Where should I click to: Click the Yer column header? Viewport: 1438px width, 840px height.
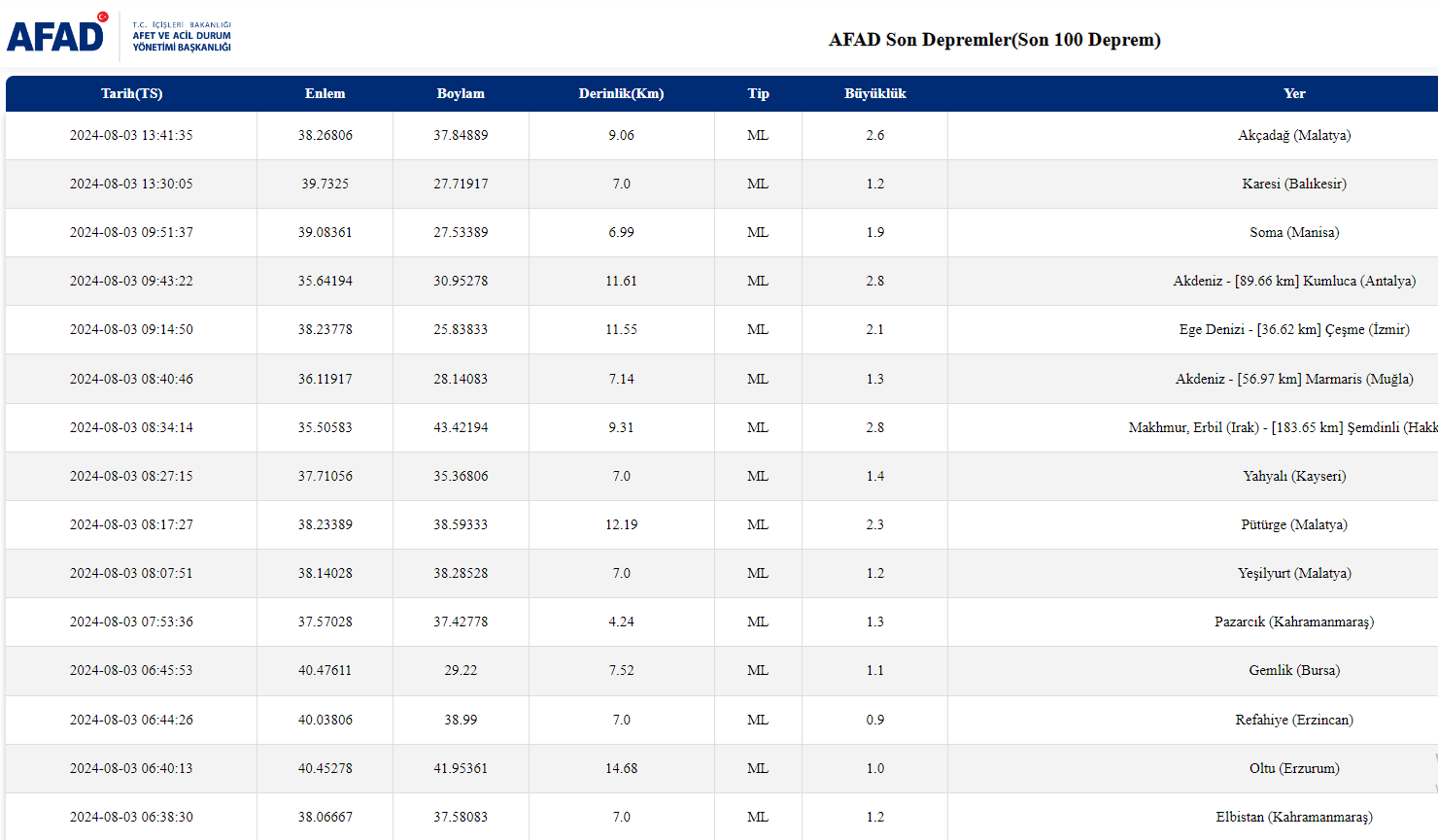pyautogui.click(x=1294, y=93)
